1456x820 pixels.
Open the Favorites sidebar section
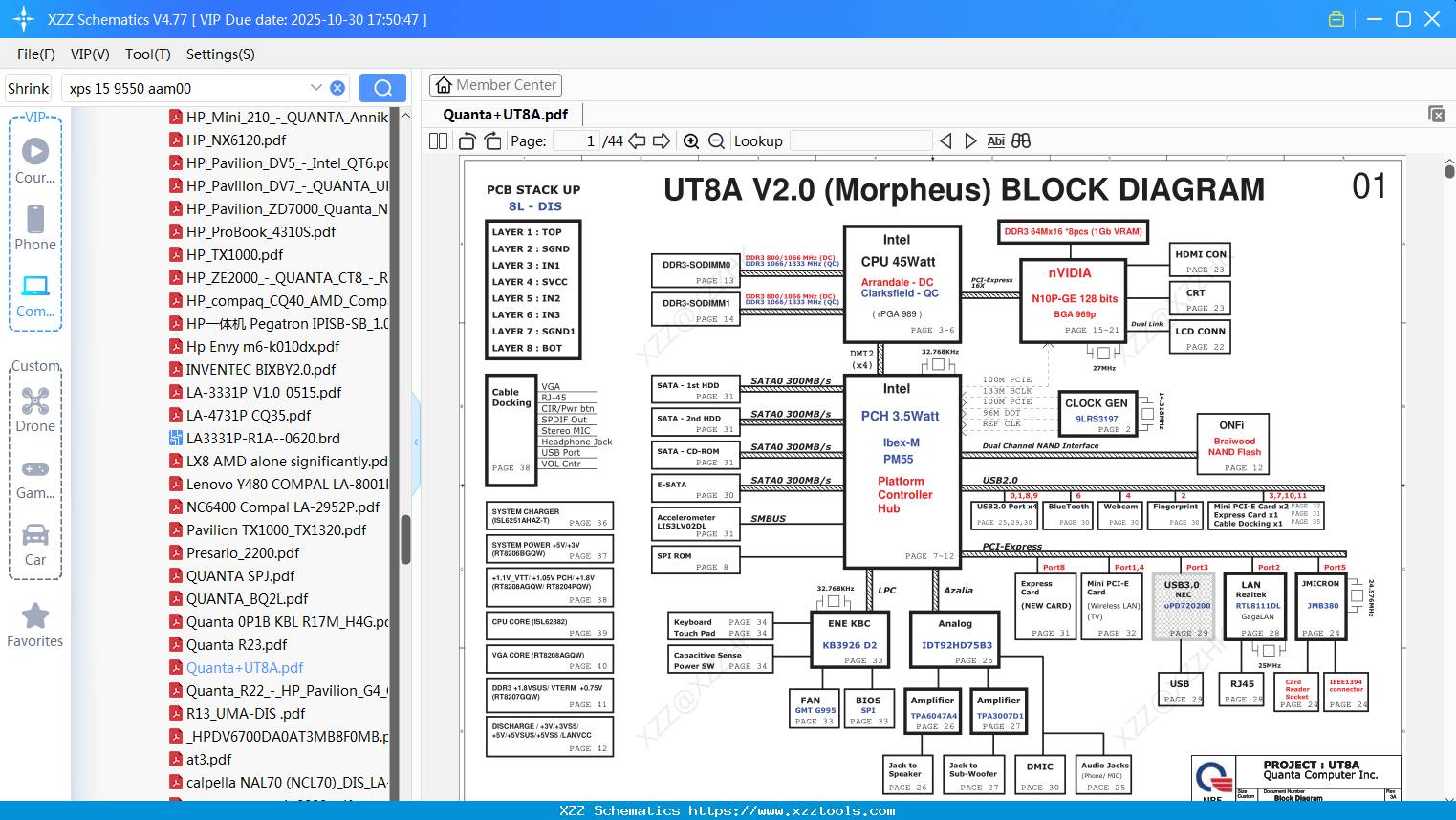[35, 626]
